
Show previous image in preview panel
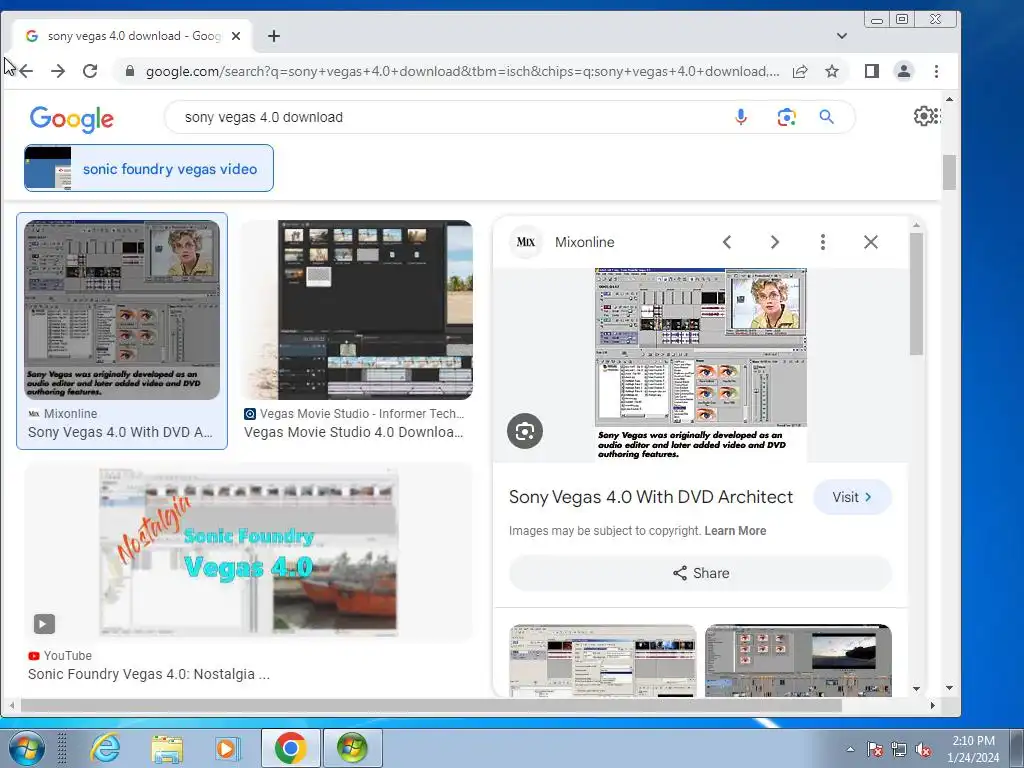pyautogui.click(x=727, y=242)
